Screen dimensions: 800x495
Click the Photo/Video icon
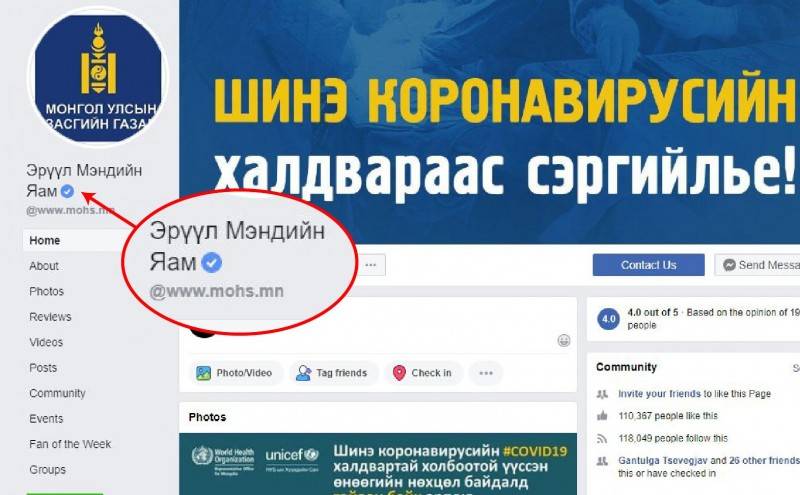pyautogui.click(x=204, y=373)
